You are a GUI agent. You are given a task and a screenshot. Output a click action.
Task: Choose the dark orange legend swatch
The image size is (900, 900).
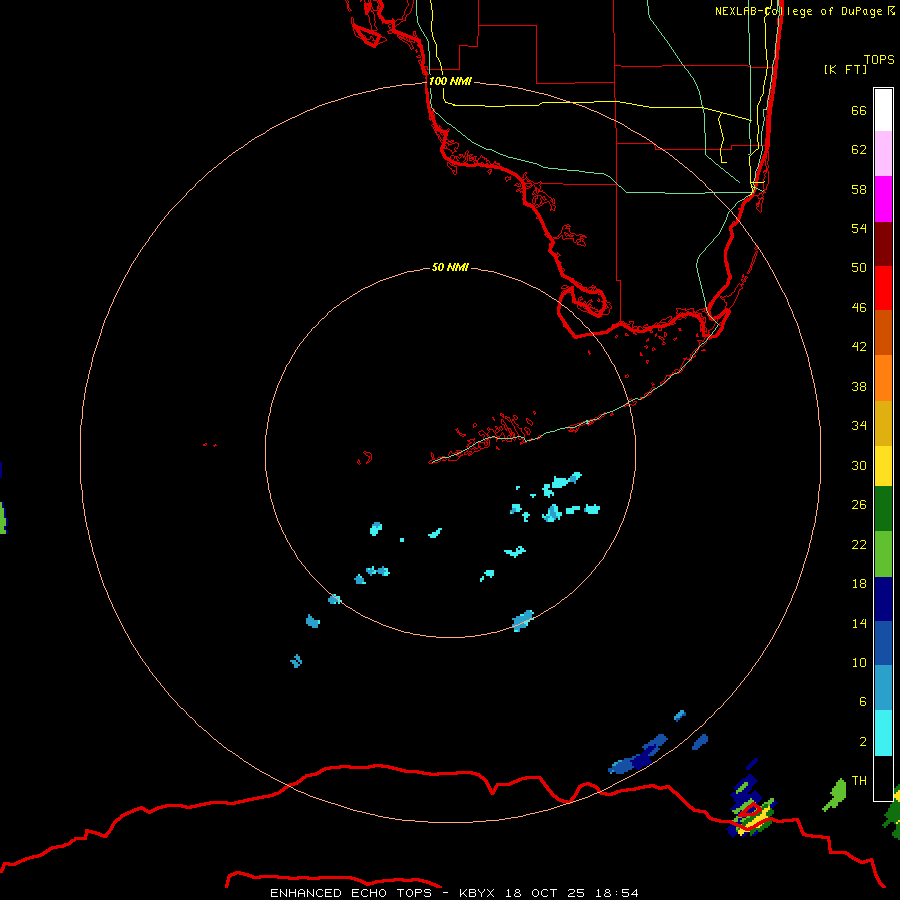click(x=883, y=332)
